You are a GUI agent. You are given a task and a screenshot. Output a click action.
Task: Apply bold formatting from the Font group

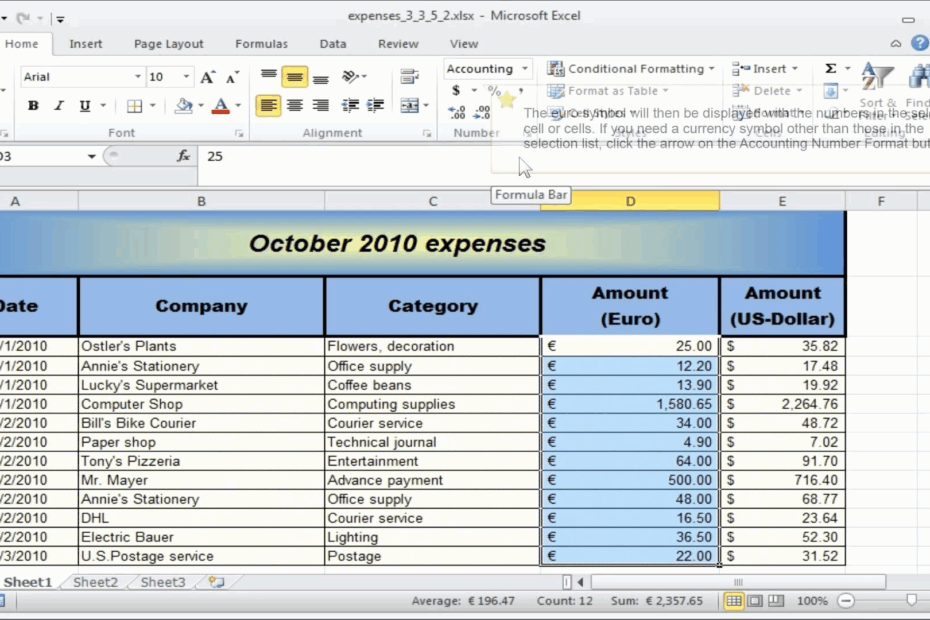pyautogui.click(x=34, y=105)
